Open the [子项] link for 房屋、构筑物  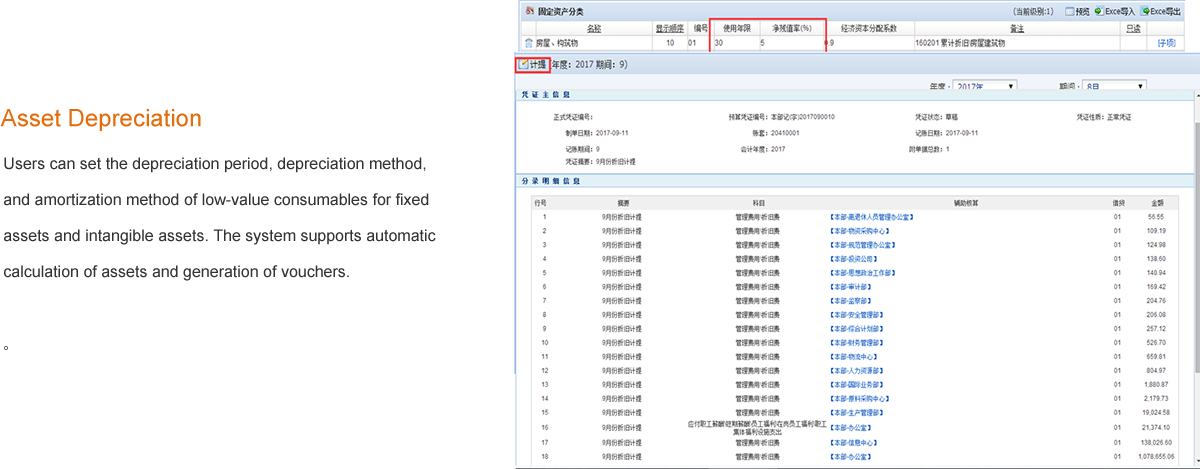click(x=1166, y=43)
